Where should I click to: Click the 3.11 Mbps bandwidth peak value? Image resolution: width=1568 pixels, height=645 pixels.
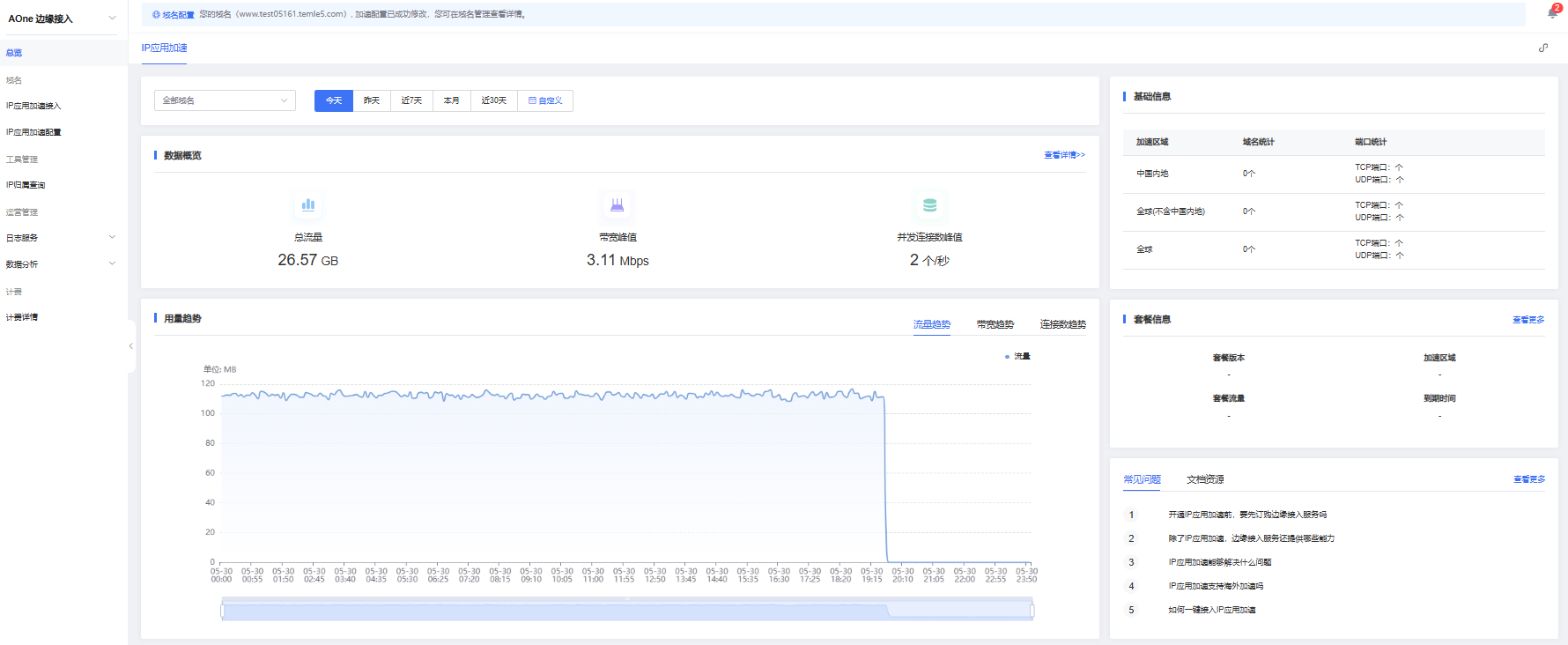pyautogui.click(x=618, y=260)
